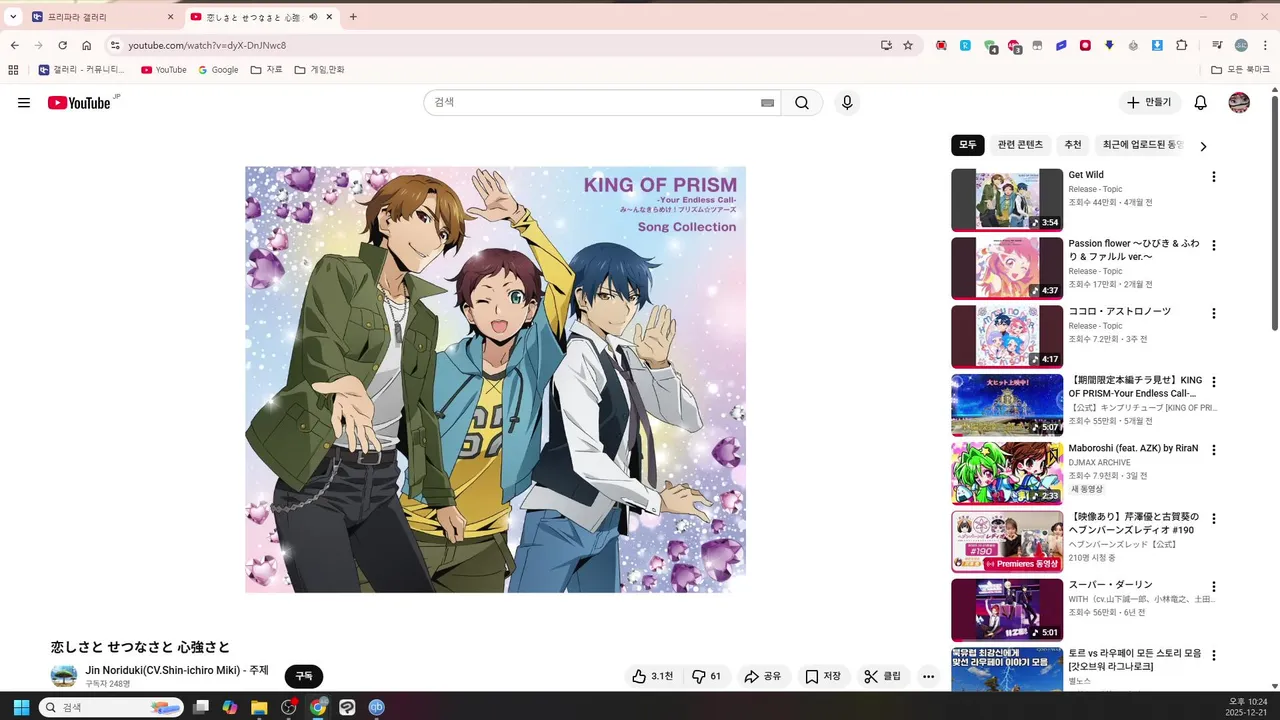Open the media control toolbar icon
The height and width of the screenshot is (720, 1280).
(1217, 45)
